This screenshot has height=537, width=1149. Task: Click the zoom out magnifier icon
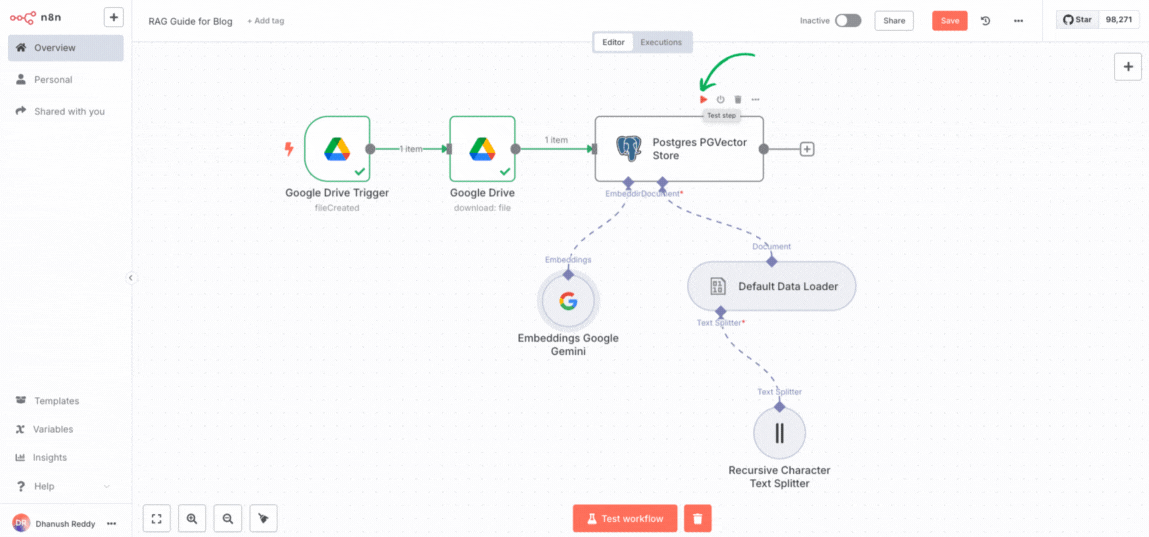click(228, 518)
